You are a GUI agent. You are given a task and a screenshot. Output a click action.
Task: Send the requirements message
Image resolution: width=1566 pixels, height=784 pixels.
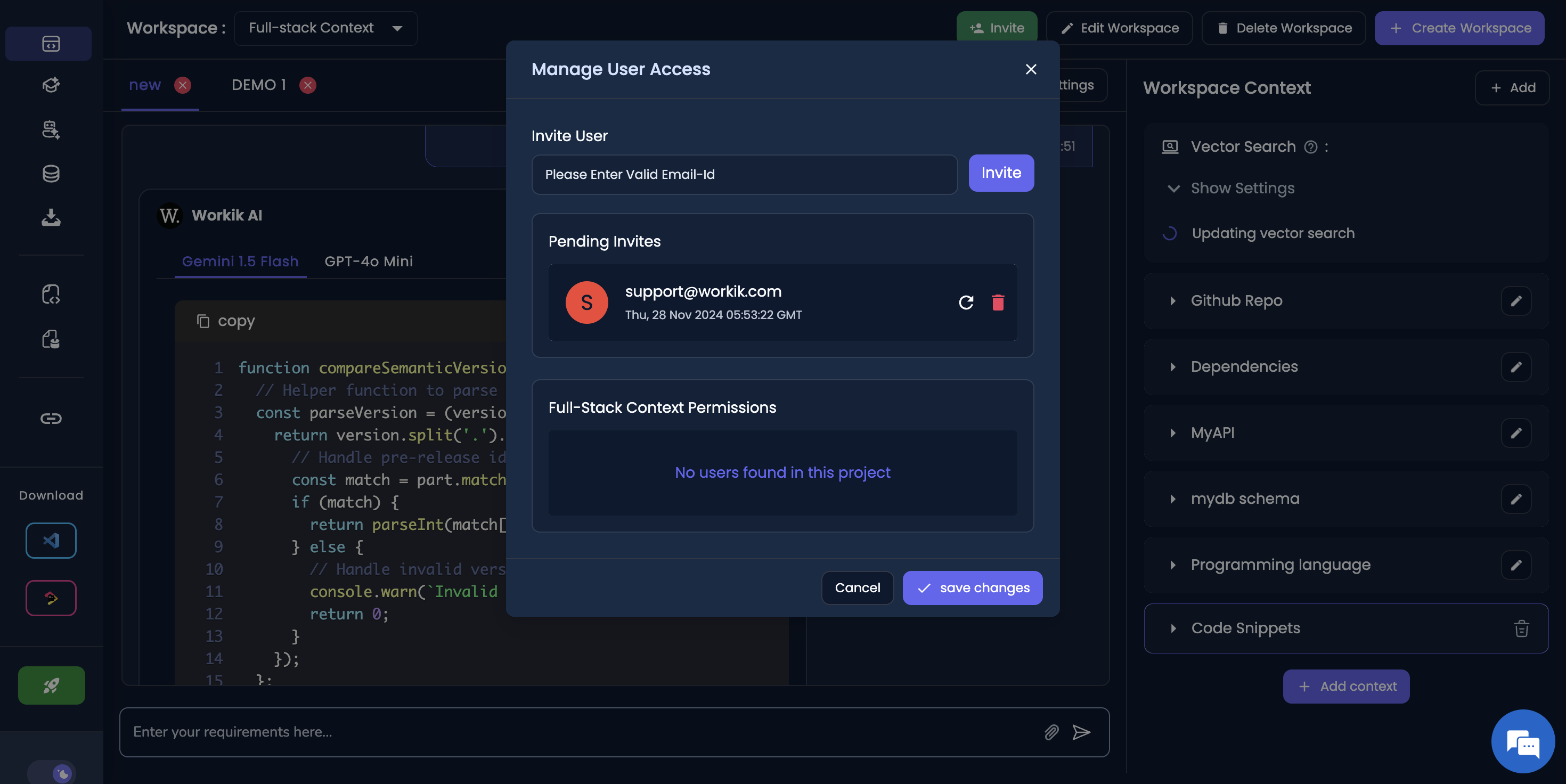click(1081, 732)
